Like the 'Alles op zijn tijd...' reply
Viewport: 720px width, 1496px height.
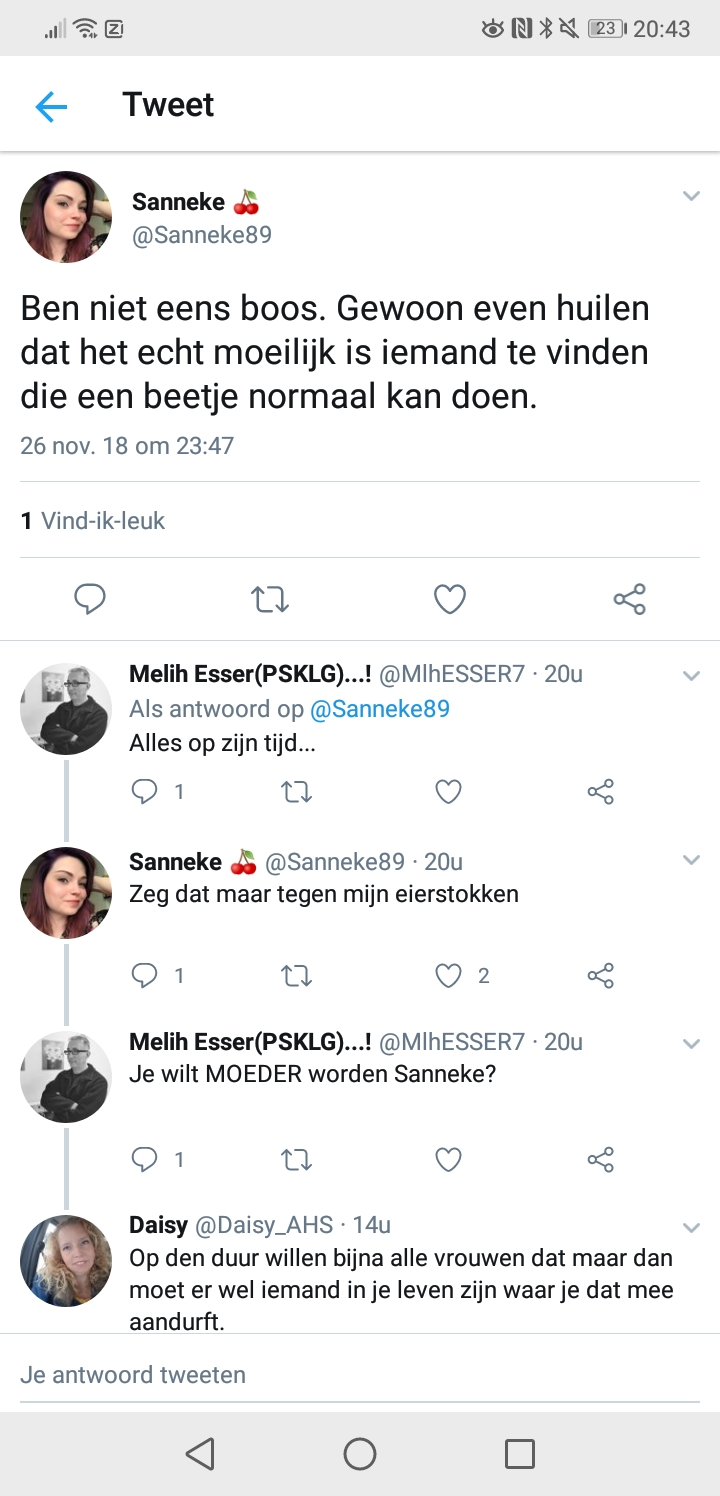point(448,792)
